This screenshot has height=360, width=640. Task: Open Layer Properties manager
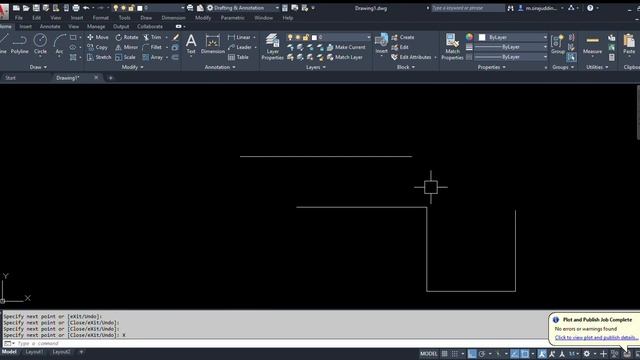point(272,47)
